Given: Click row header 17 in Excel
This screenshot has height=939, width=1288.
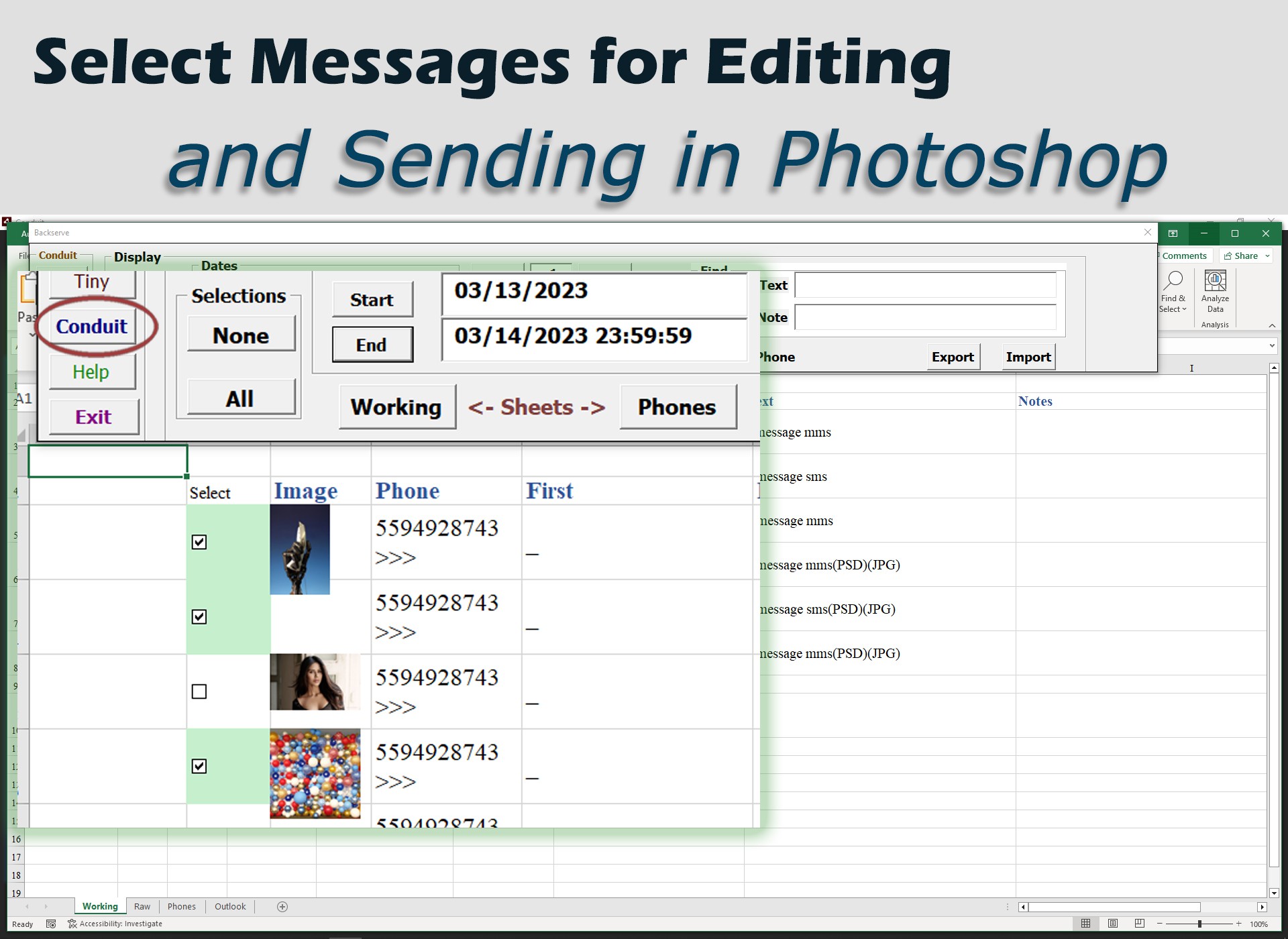Looking at the screenshot, I should pyautogui.click(x=16, y=857).
